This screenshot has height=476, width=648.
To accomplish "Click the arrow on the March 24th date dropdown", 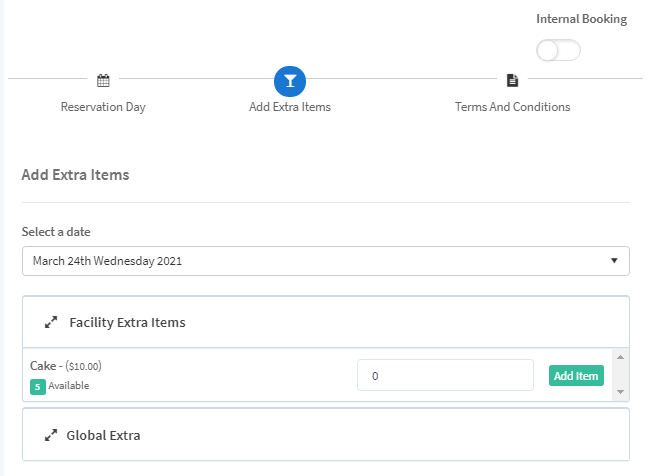I will click(614, 261).
